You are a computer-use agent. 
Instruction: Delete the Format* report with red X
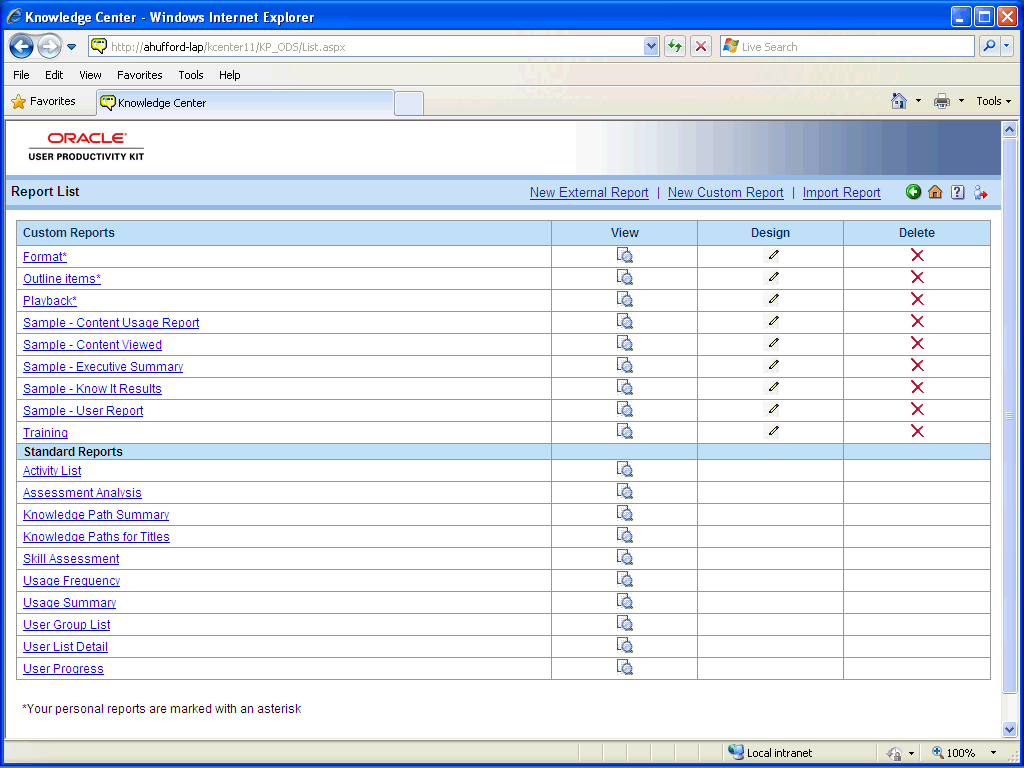(917, 255)
